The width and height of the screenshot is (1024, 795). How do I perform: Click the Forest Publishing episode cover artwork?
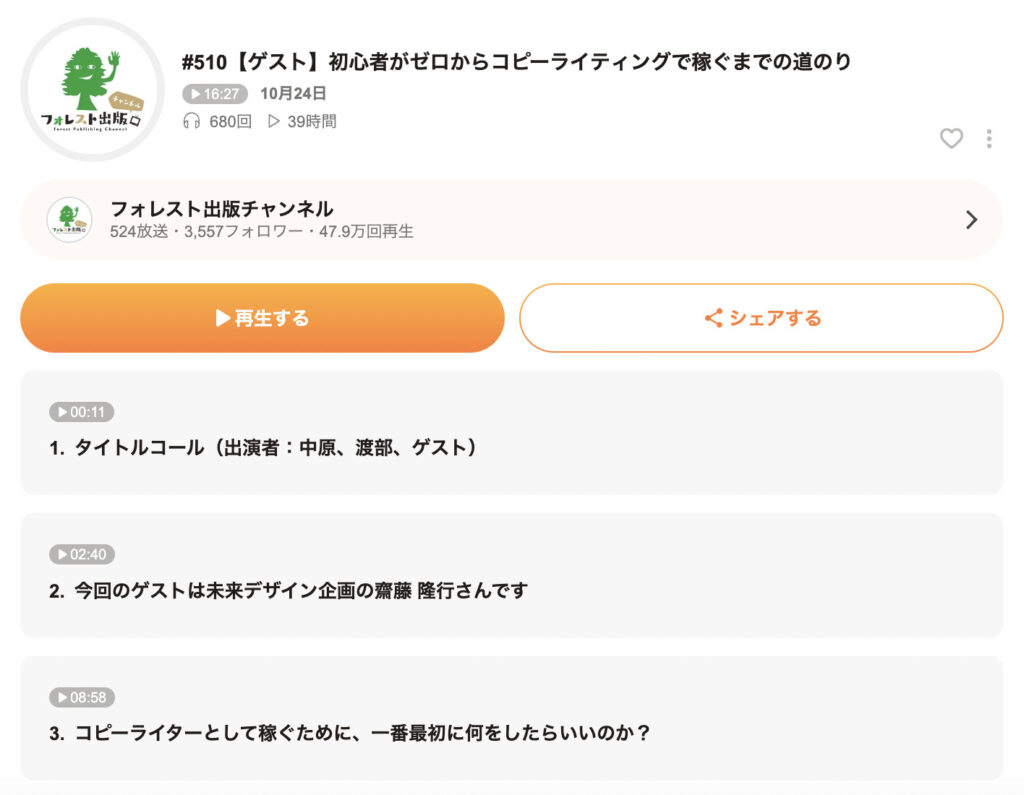(x=92, y=89)
